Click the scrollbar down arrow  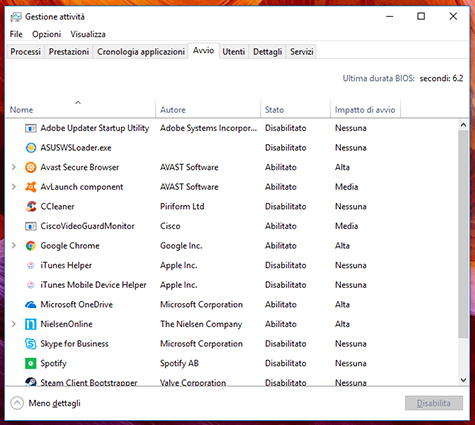coord(463,380)
